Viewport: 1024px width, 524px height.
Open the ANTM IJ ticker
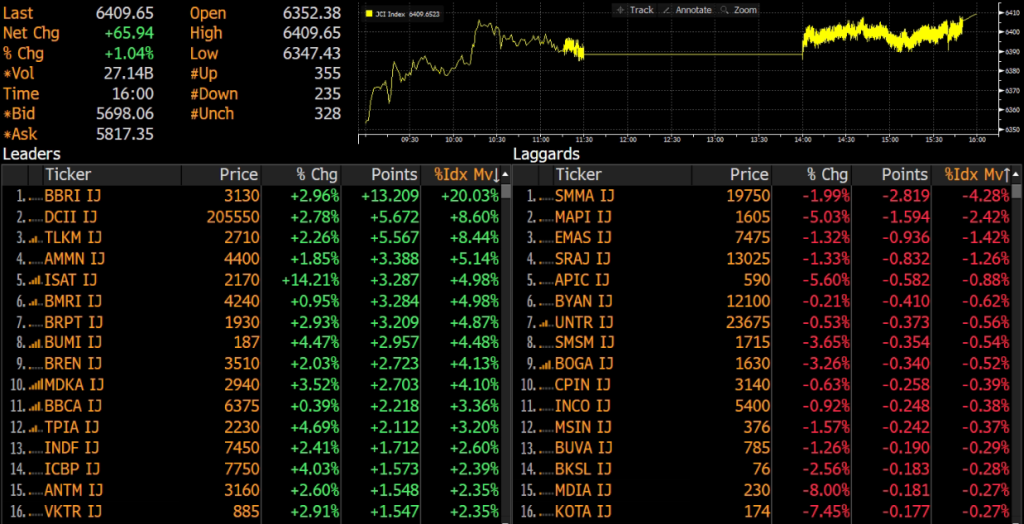tap(74, 490)
